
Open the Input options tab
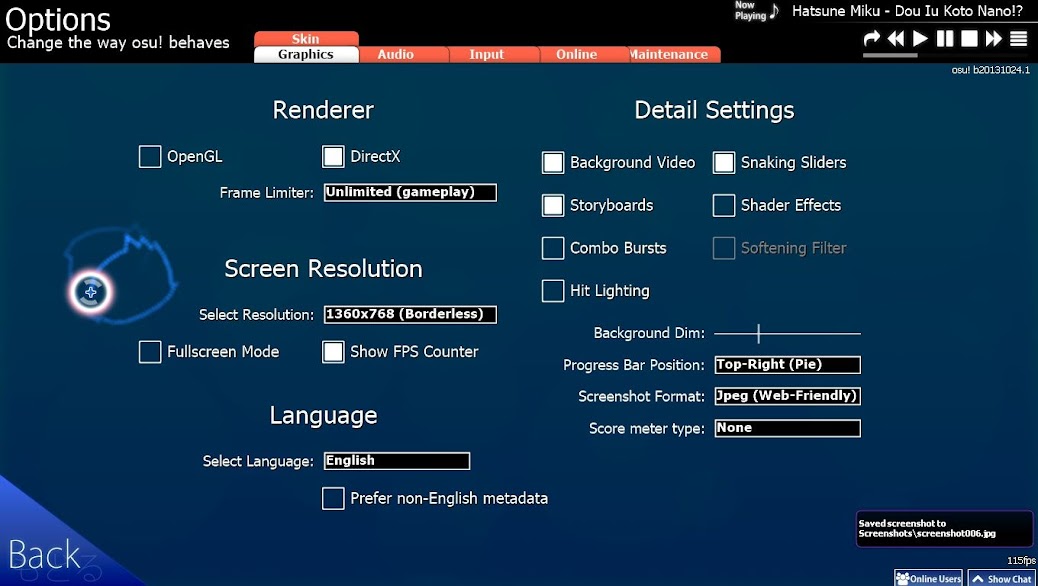coord(487,54)
